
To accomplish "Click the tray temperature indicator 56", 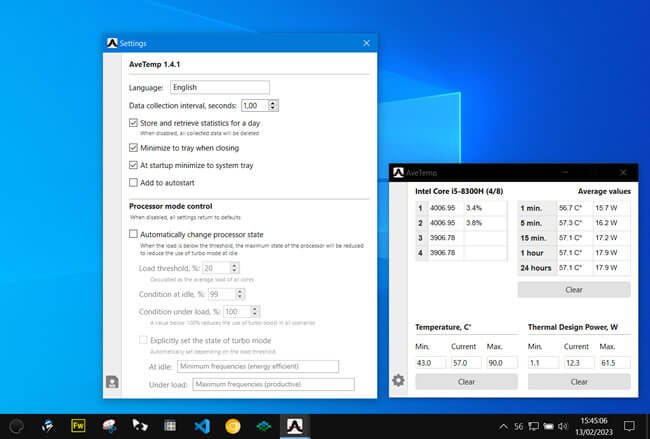I will [x=518, y=426].
